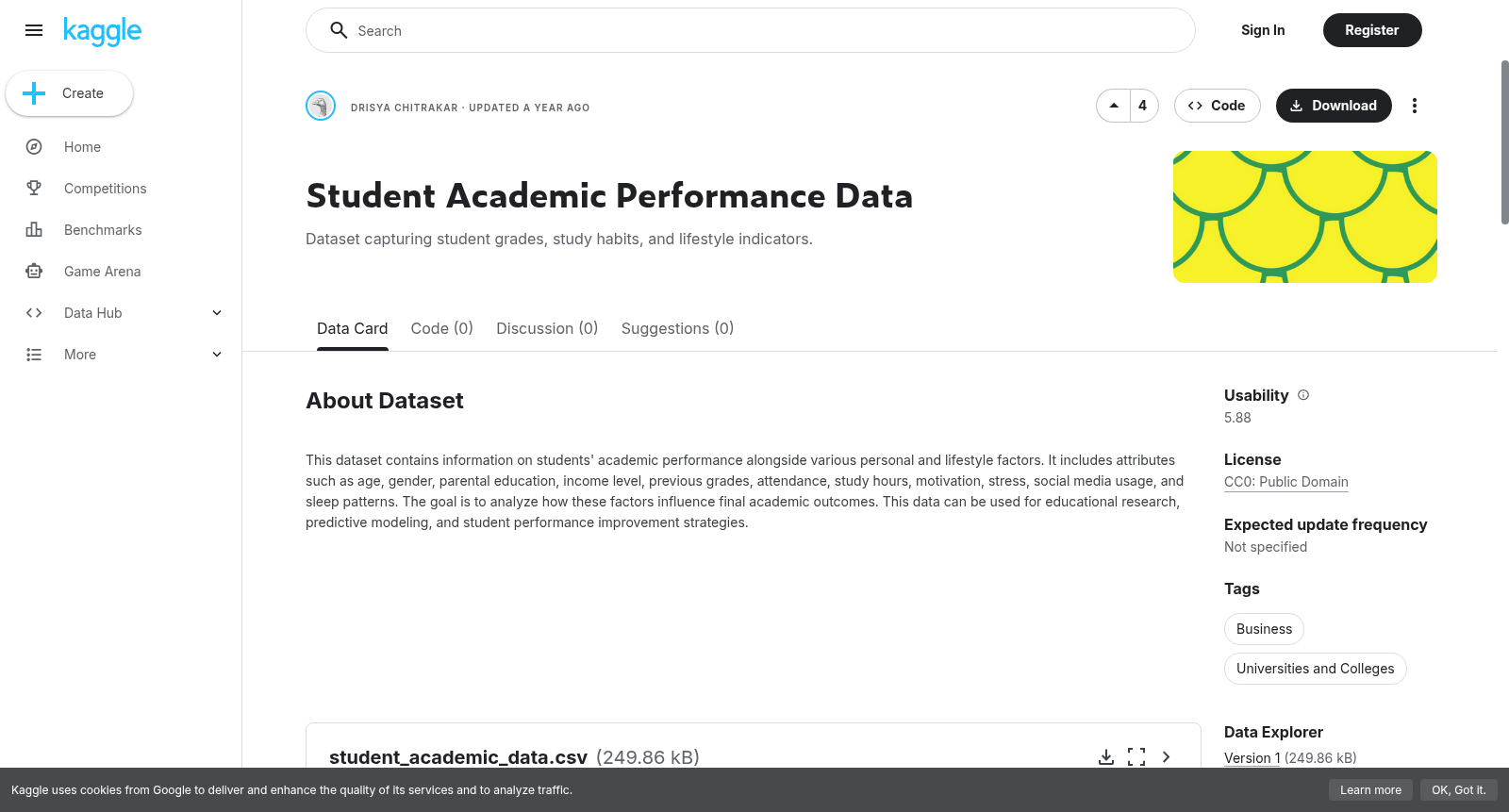Image resolution: width=1509 pixels, height=812 pixels.
Task: Switch to the Suggestions (0) tab
Action: [677, 328]
